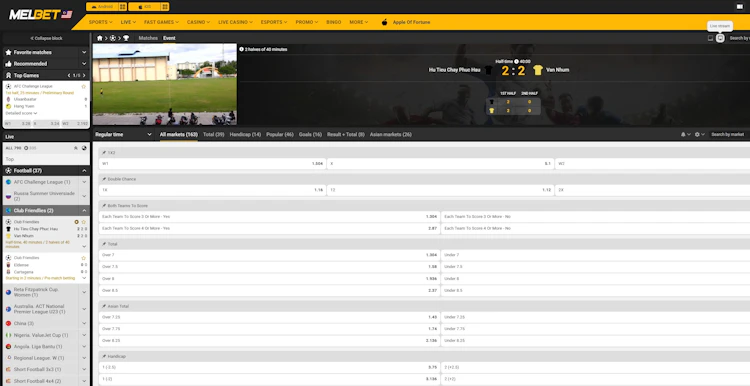Image resolution: width=750 pixels, height=386 pixels.
Task: Pin the Asian Total market
Action: [x=104, y=306]
